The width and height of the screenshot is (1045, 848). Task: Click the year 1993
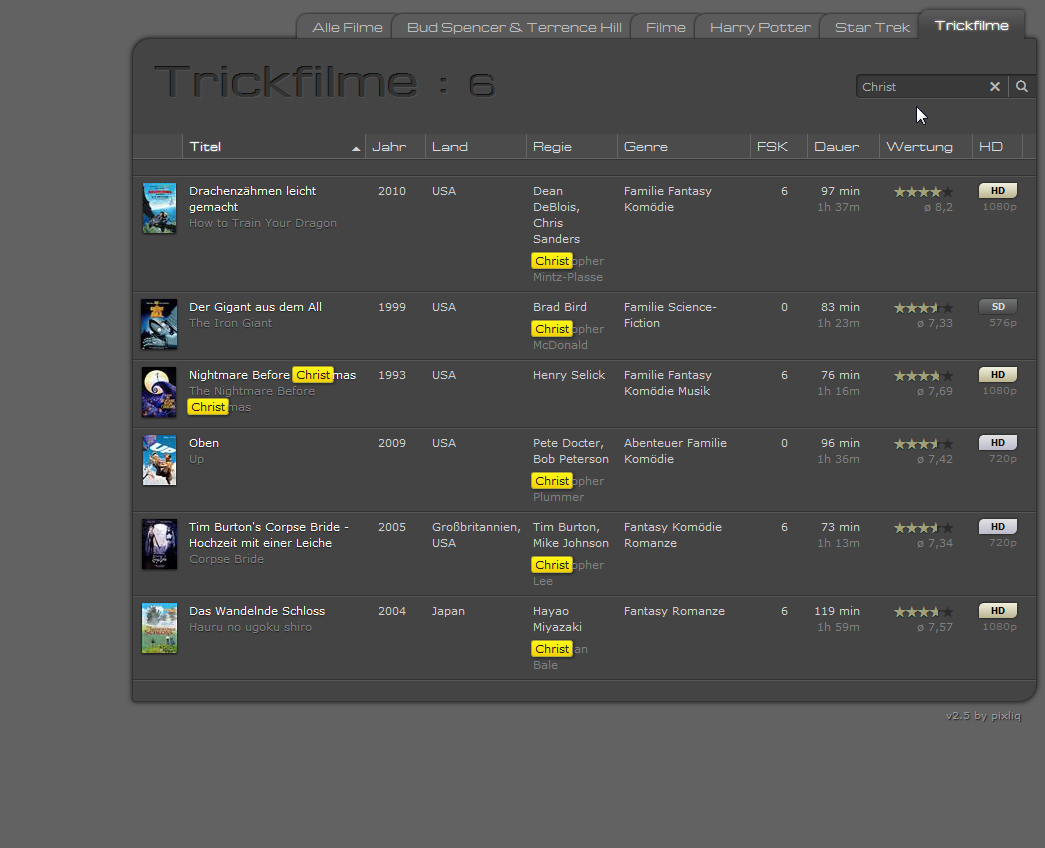click(x=392, y=375)
